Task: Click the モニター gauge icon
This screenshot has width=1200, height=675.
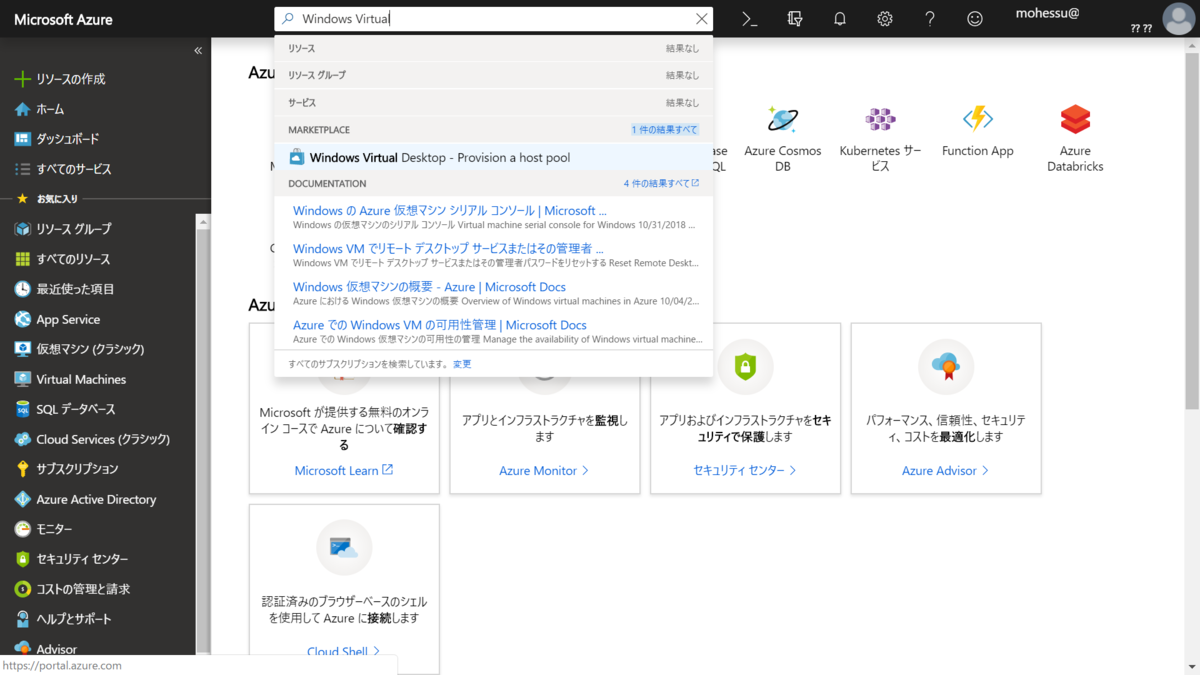Action: pyautogui.click(x=22, y=529)
